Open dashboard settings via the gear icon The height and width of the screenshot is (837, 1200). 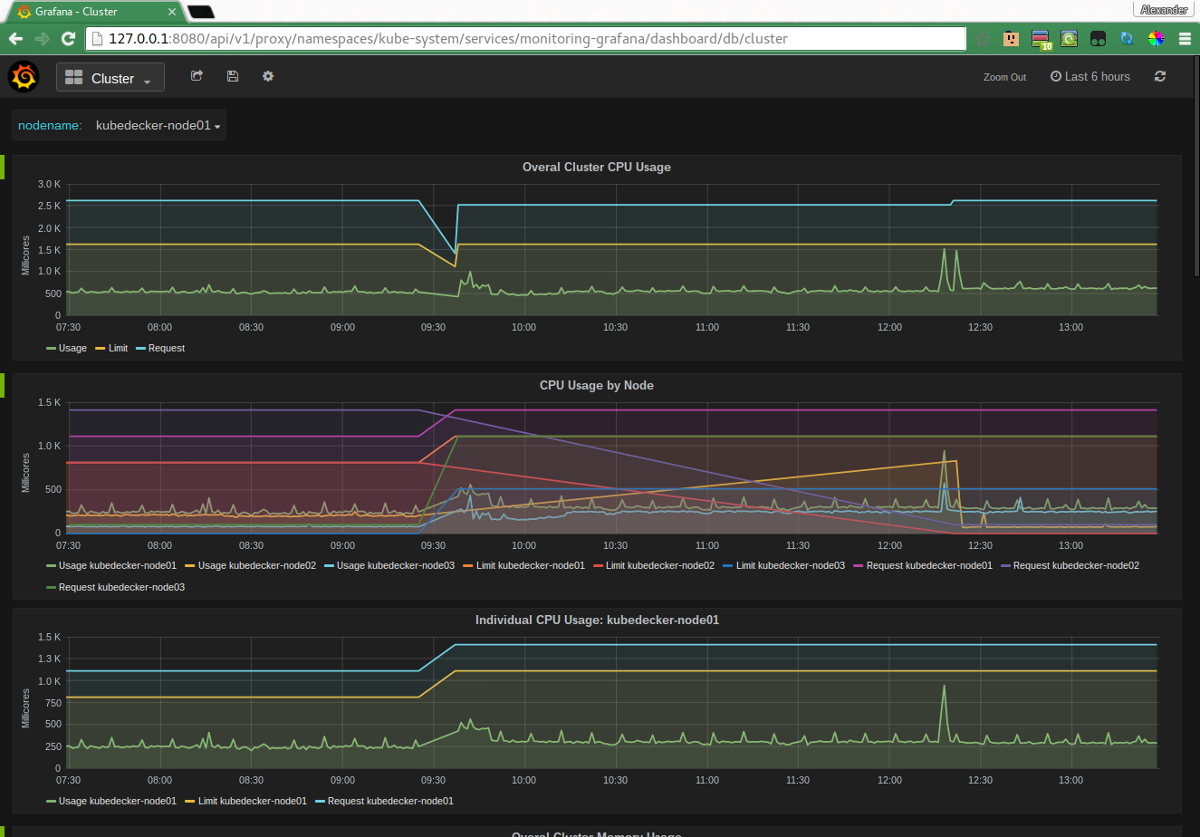[267, 76]
